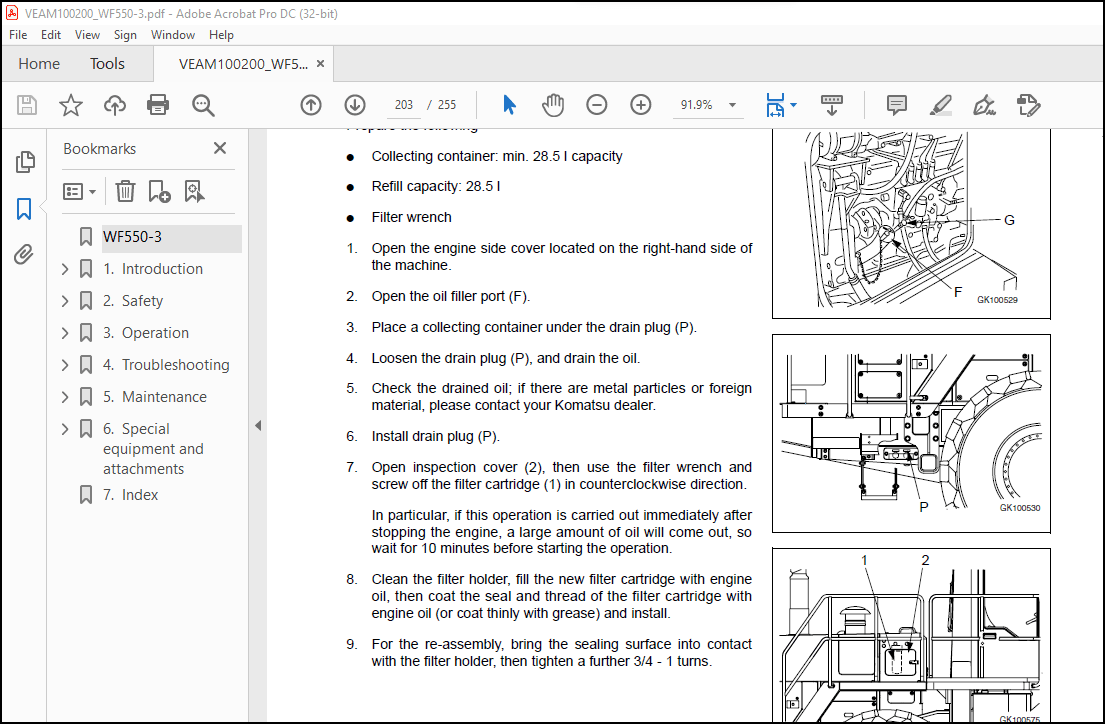Select the Hand pan tool
The height and width of the screenshot is (724, 1105).
[553, 105]
